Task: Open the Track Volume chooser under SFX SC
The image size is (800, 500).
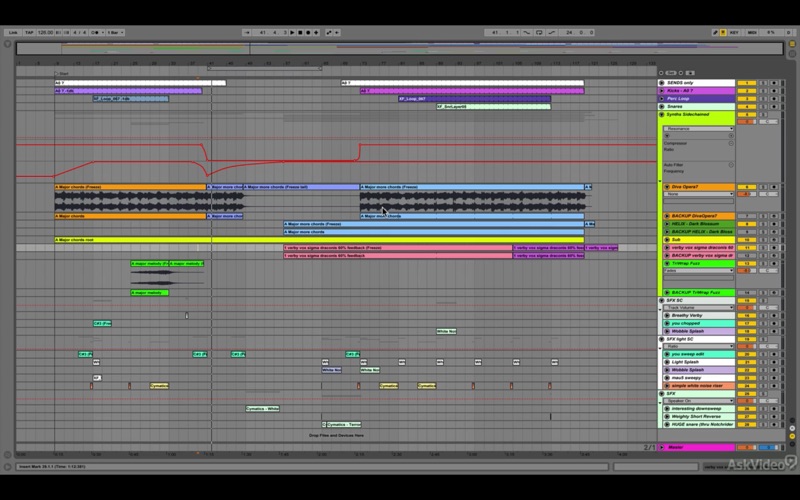Action: (x=698, y=308)
